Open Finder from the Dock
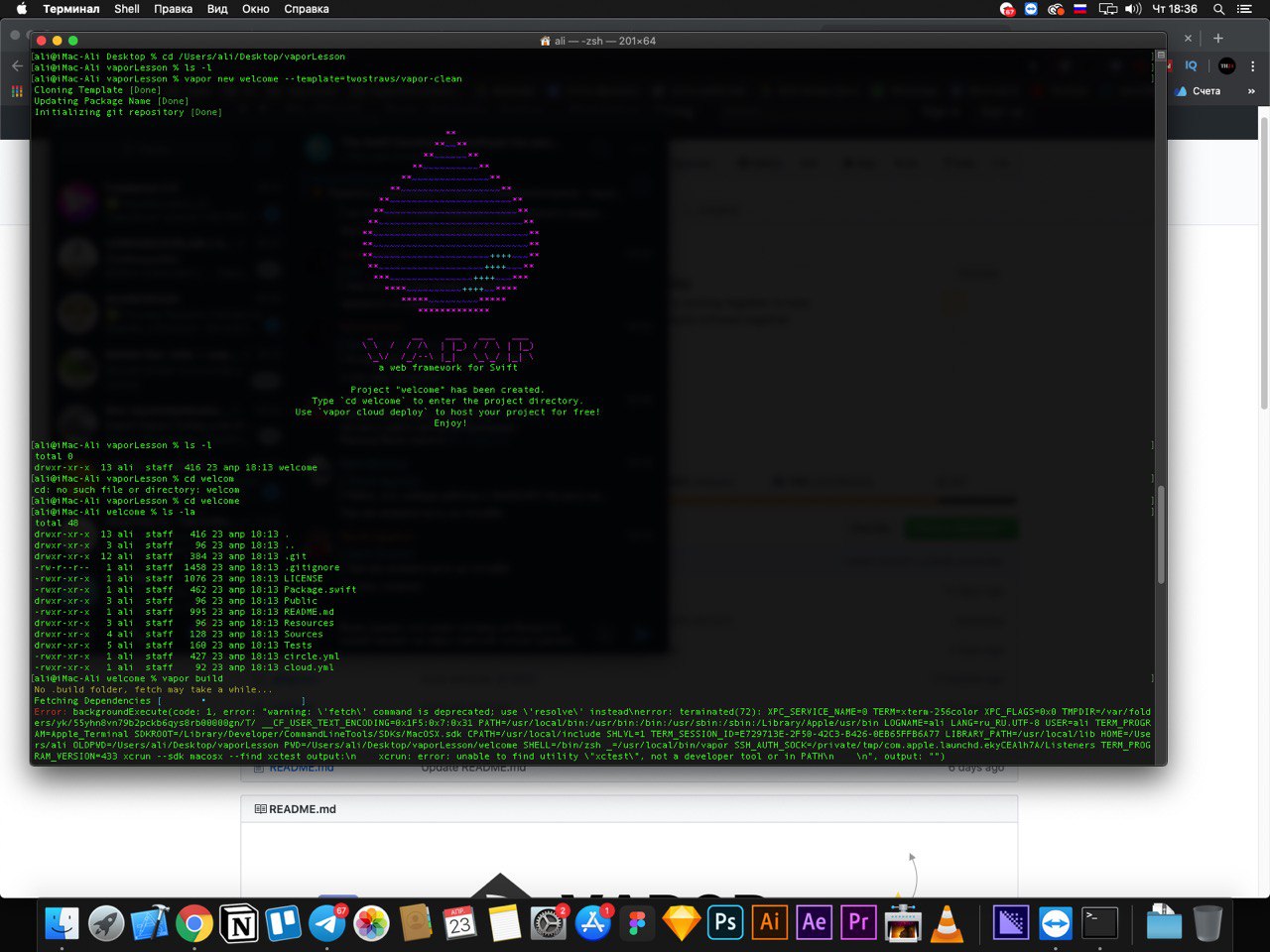1270x952 pixels. coord(63,924)
